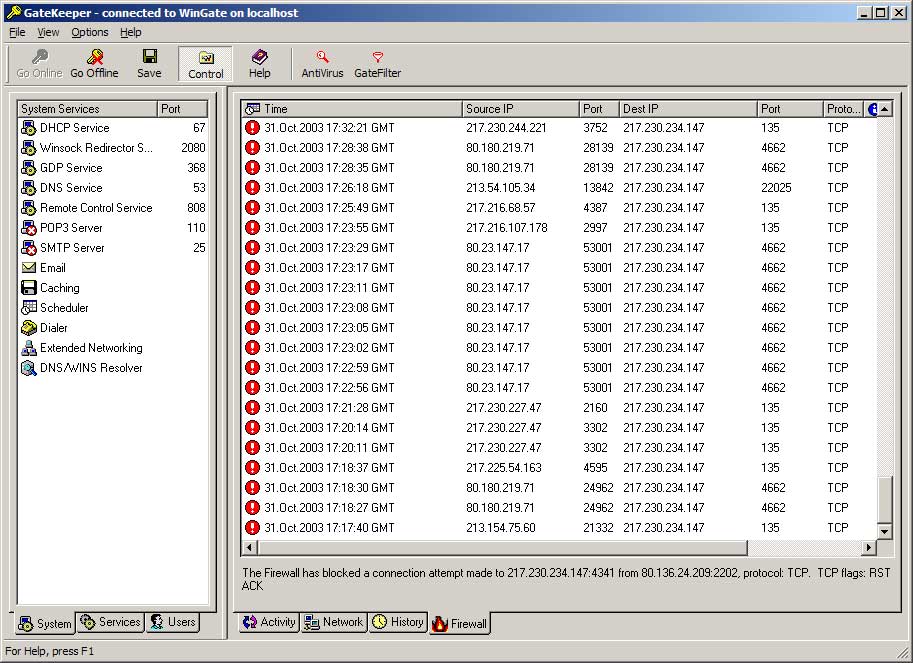The width and height of the screenshot is (913, 663).
Task: Select source IP 217.225.54.163
Action: [x=504, y=467]
